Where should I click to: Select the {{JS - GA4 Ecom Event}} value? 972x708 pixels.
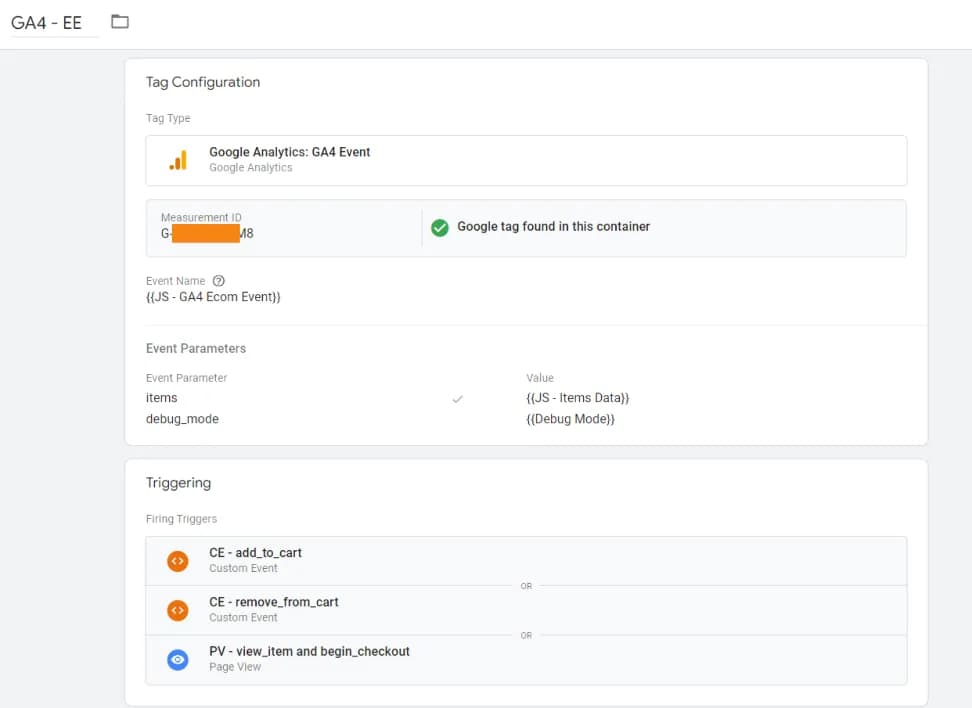click(x=213, y=297)
